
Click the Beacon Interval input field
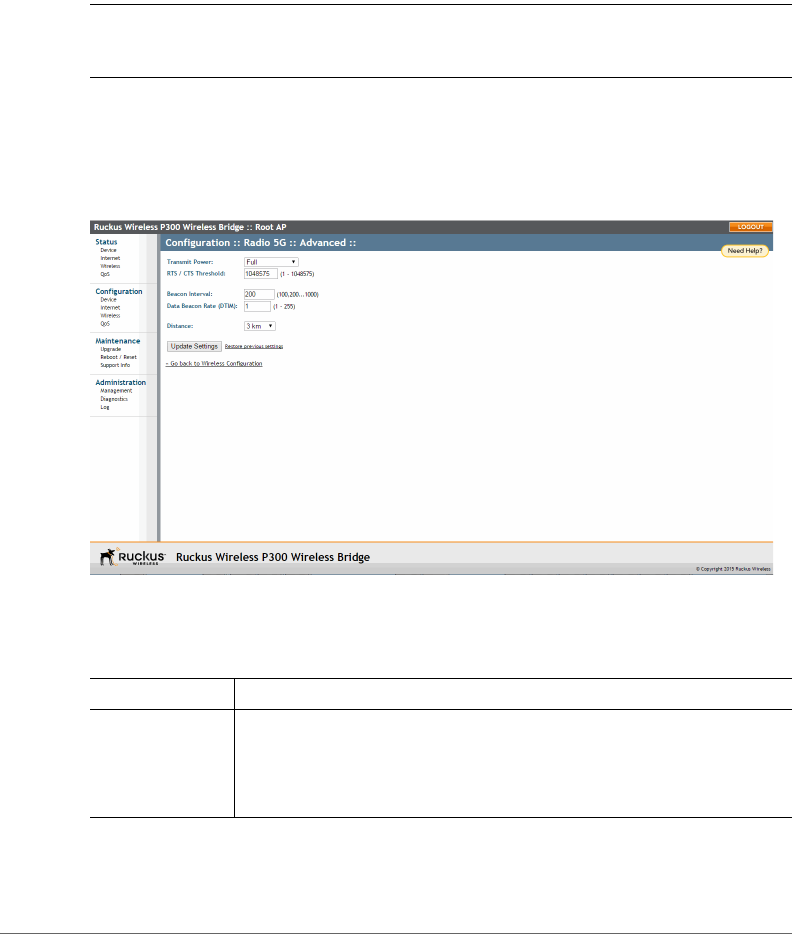(259, 294)
